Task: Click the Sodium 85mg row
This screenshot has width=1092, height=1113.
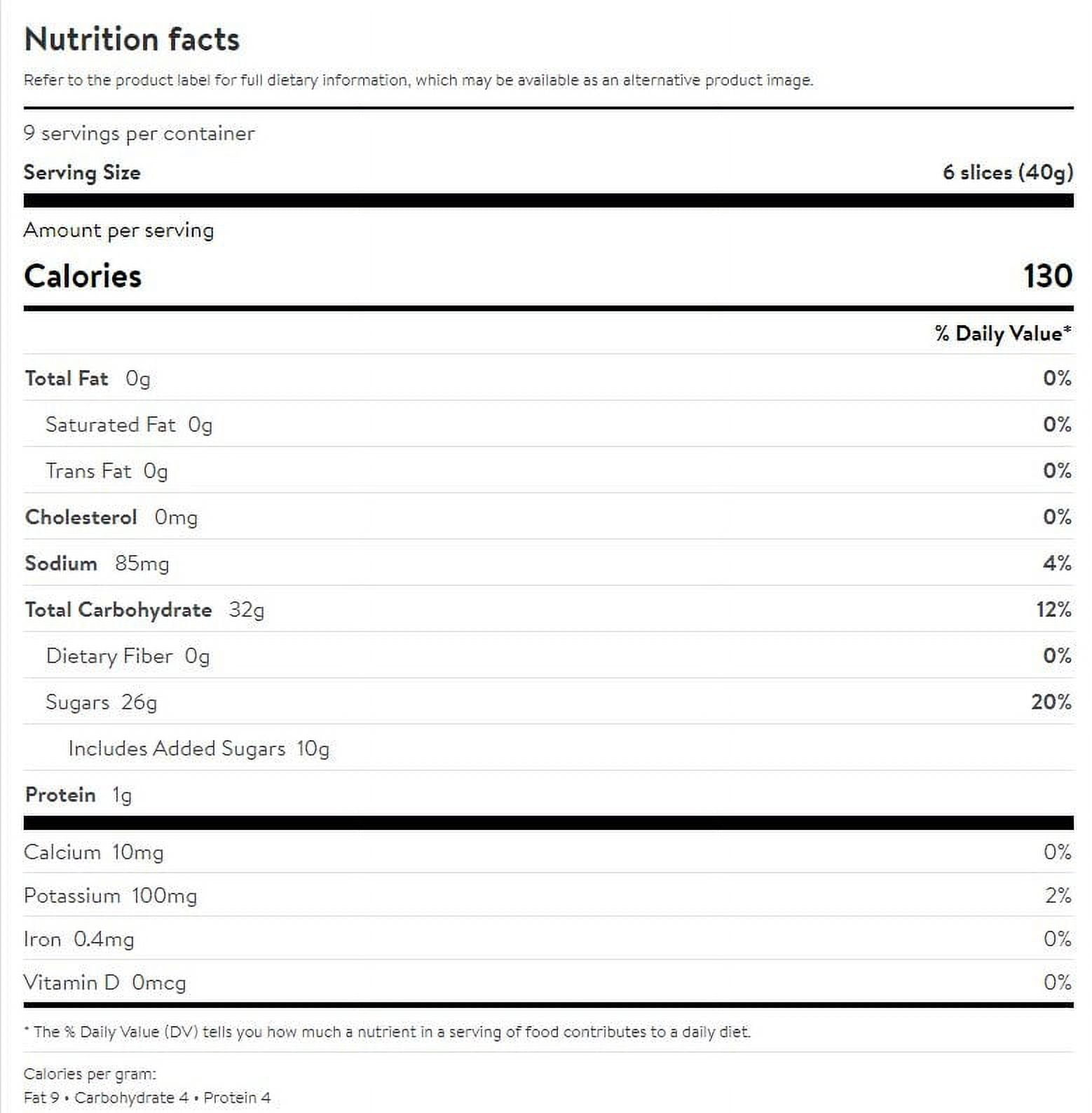Action: pos(548,563)
